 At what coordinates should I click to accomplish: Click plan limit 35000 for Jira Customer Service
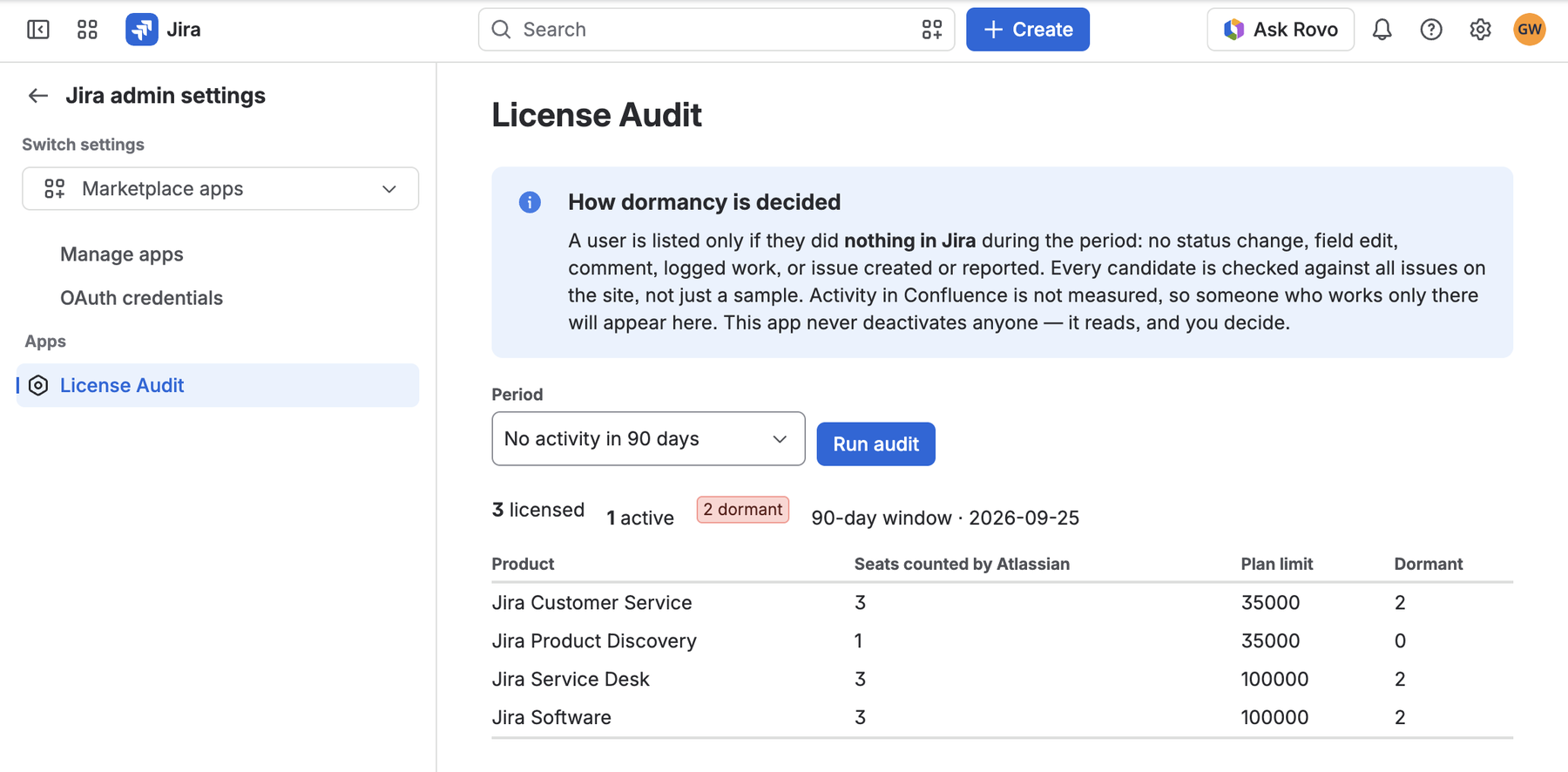[1270, 603]
